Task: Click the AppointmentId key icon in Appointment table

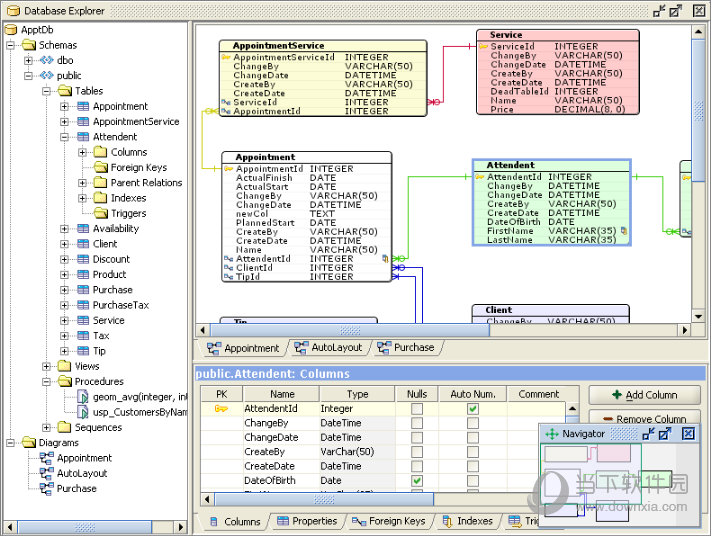Action: tap(228, 169)
